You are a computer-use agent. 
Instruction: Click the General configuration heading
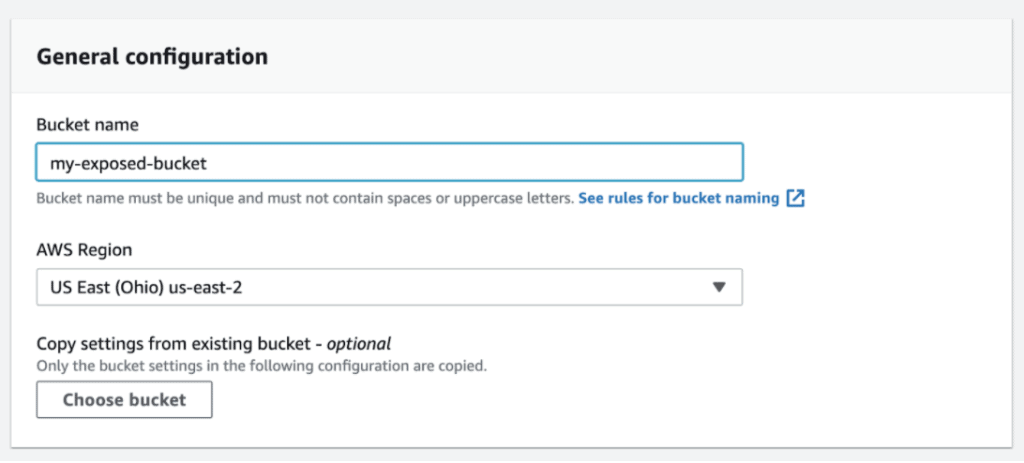[x=152, y=56]
